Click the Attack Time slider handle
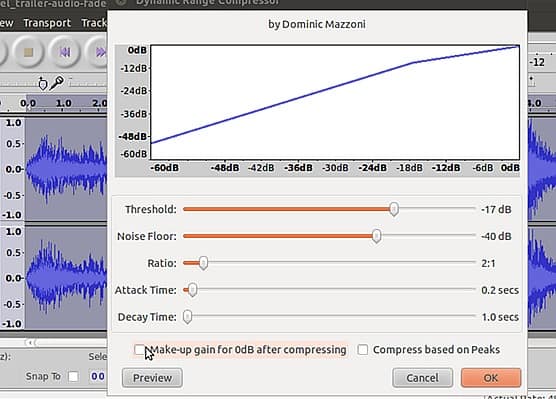Viewport: 556px width, 399px height. click(192, 290)
